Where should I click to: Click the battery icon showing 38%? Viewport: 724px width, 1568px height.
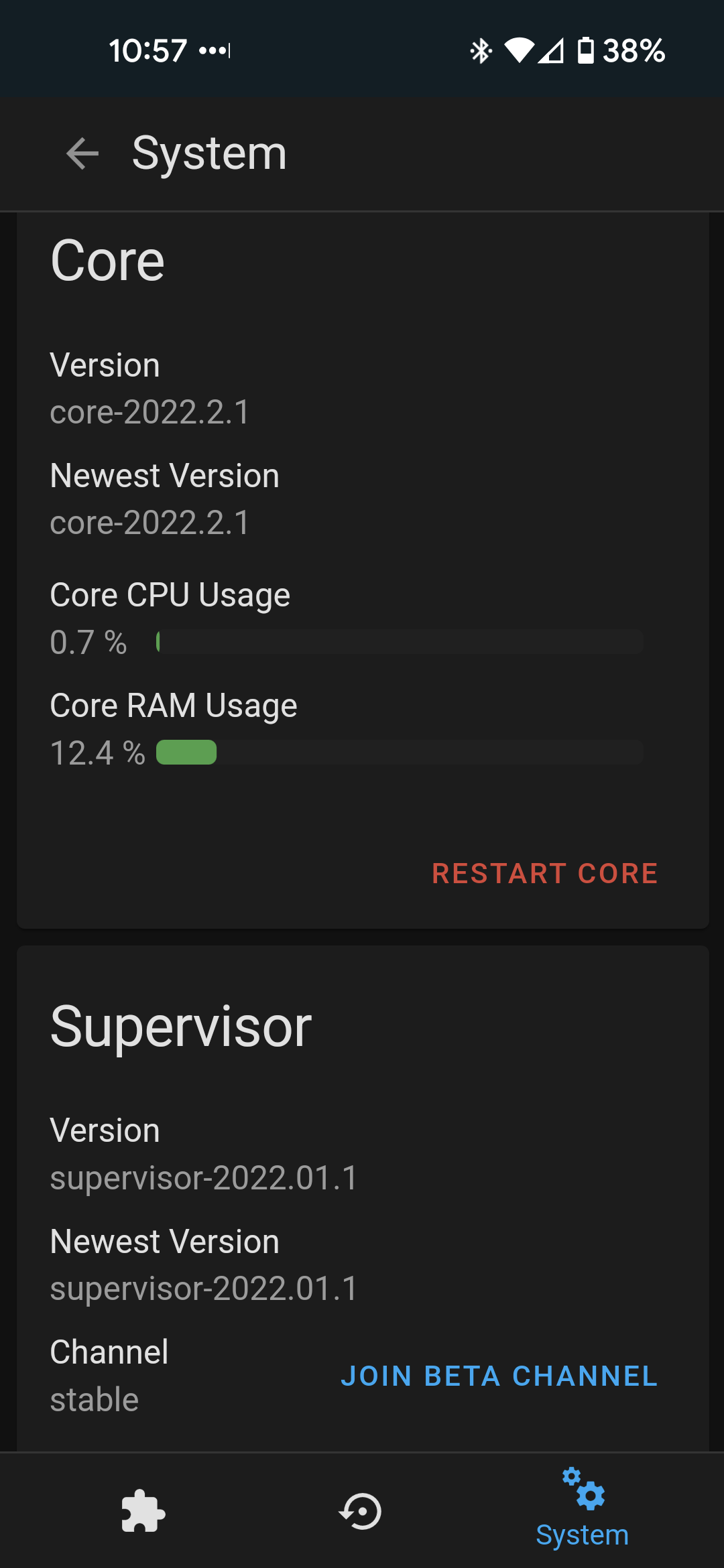pos(585,50)
